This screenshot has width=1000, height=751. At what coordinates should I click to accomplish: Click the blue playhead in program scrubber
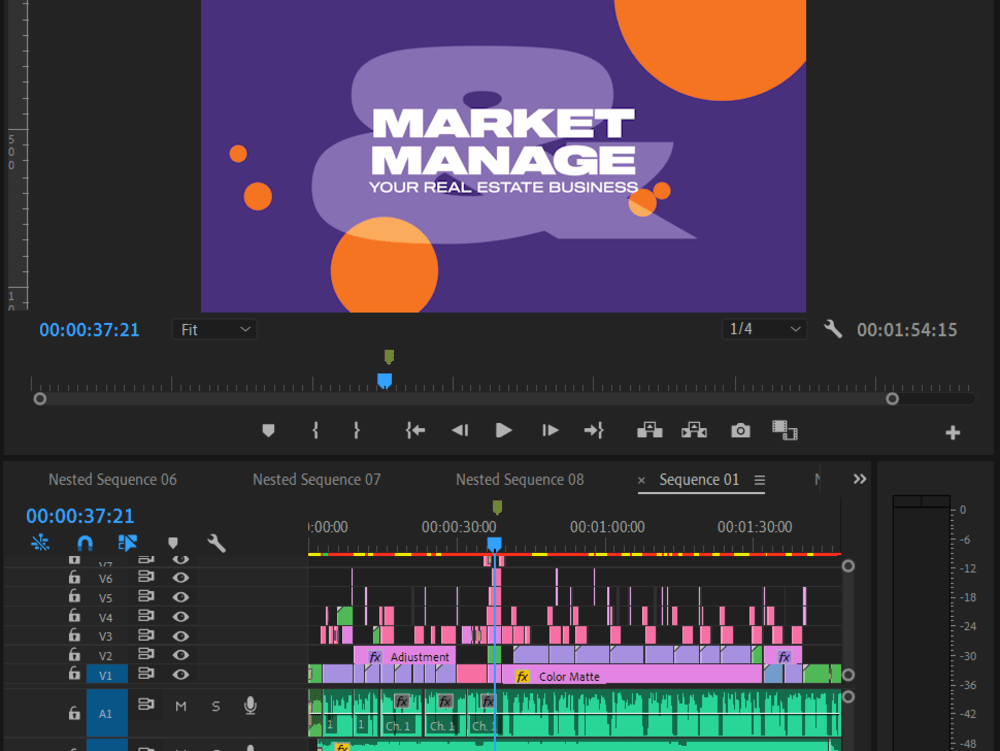tap(385, 381)
